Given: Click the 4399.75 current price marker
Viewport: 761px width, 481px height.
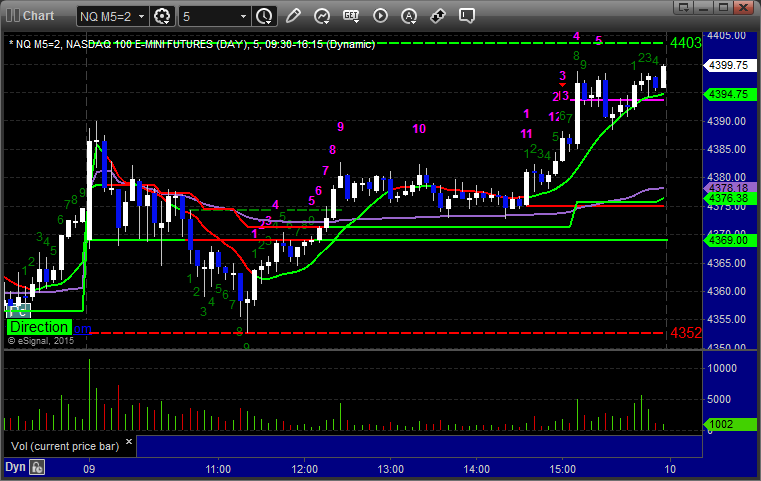Looking at the screenshot, I should tap(728, 65).
